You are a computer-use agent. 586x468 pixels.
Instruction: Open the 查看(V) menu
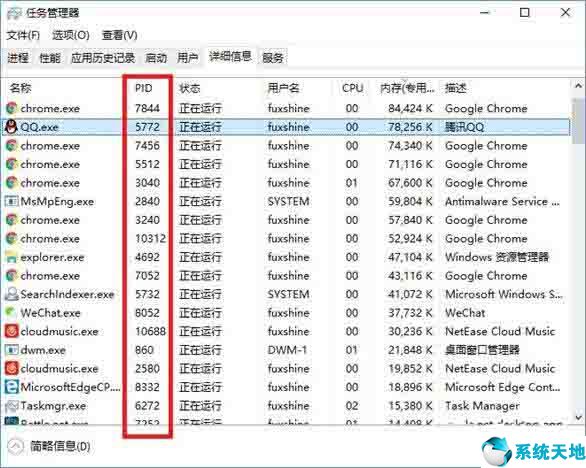click(x=120, y=36)
